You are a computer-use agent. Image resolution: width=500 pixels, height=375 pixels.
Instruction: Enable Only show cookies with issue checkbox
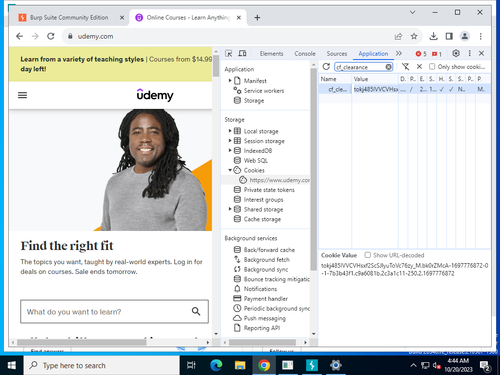[432, 67]
